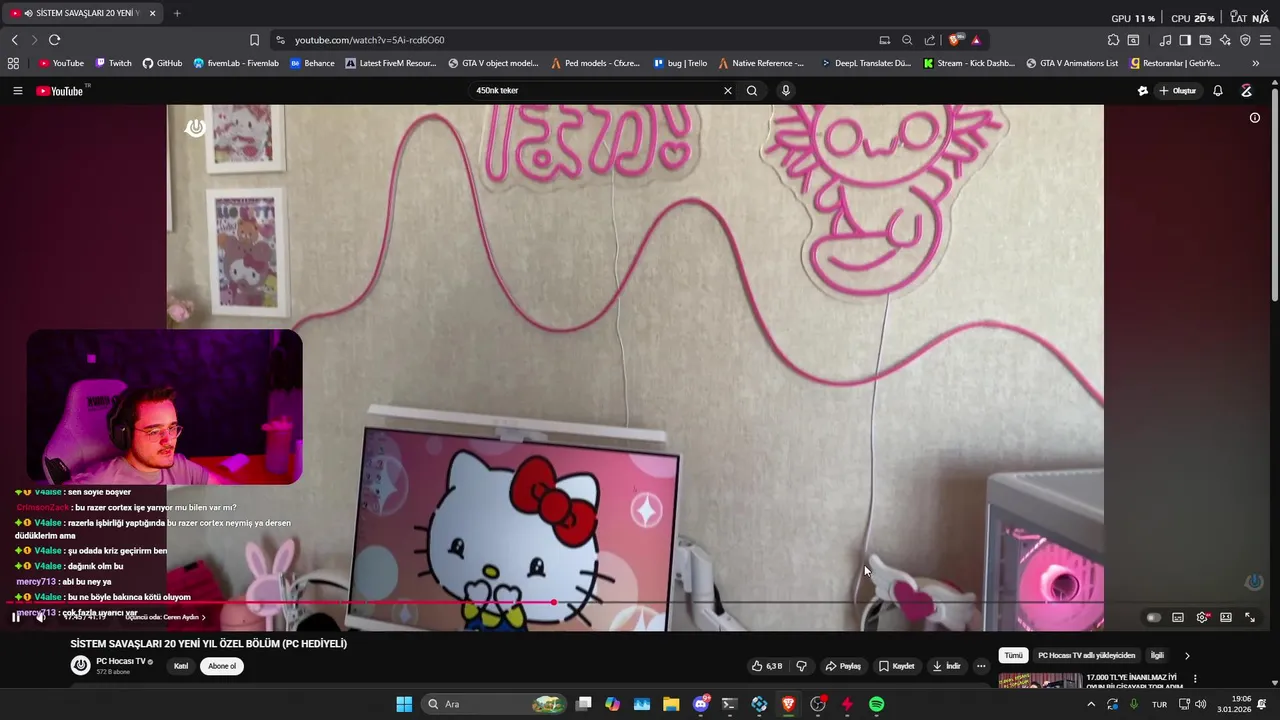Dislike the video thumbs-down button
This screenshot has width=1280, height=720.
click(801, 666)
